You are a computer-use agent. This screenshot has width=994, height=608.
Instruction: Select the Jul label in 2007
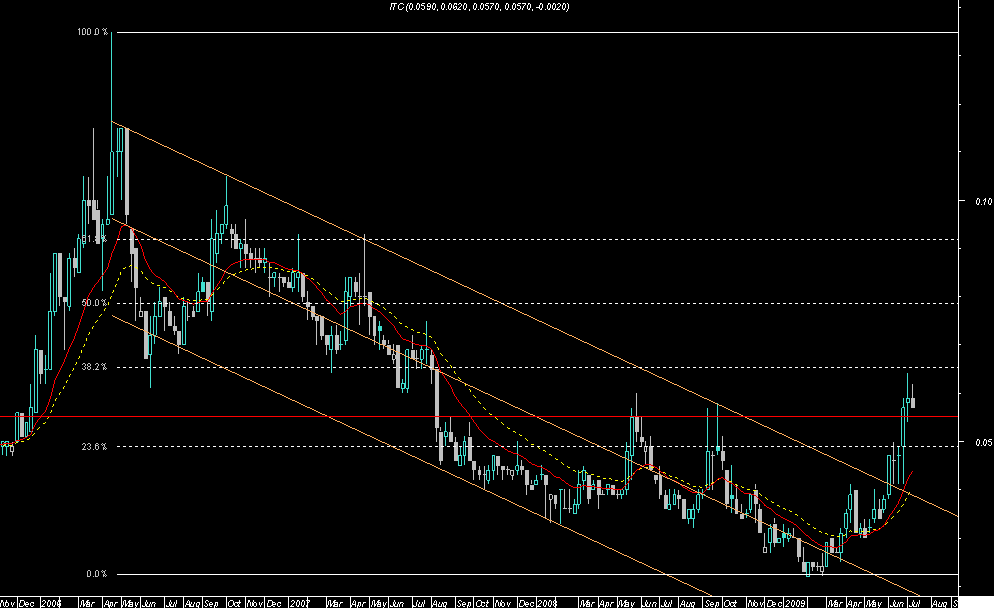(x=418, y=603)
